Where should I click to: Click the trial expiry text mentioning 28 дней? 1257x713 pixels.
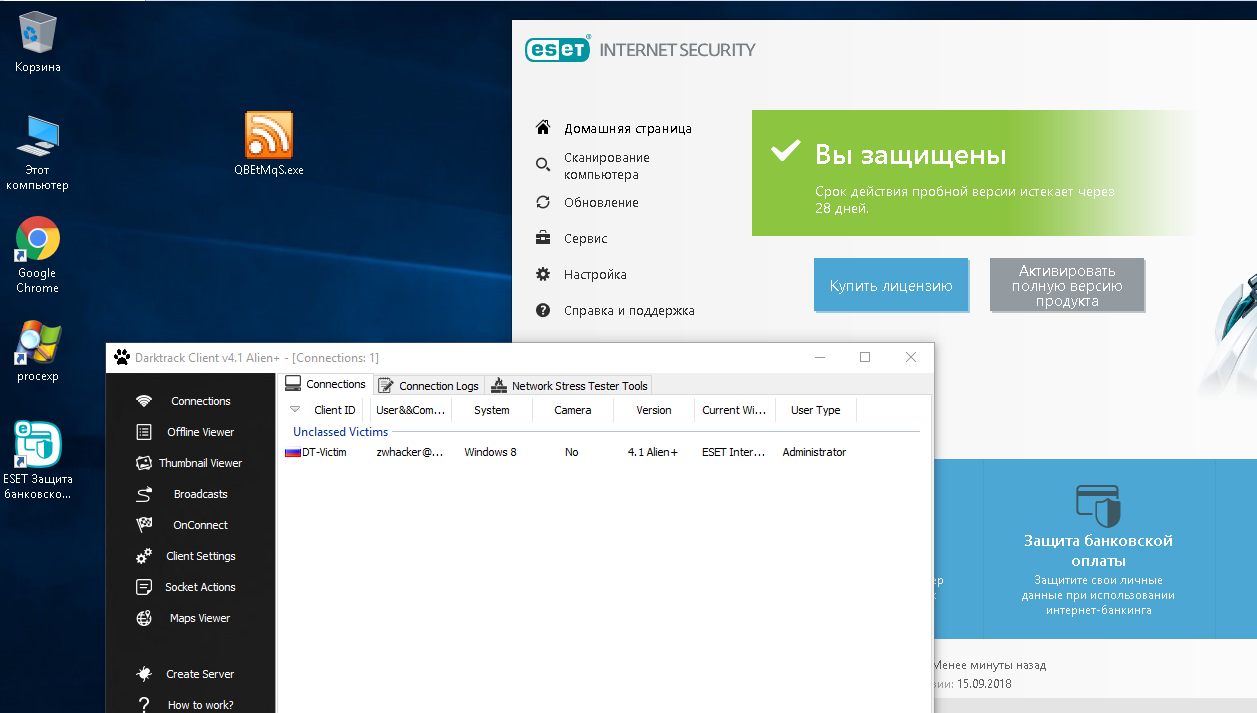point(964,200)
